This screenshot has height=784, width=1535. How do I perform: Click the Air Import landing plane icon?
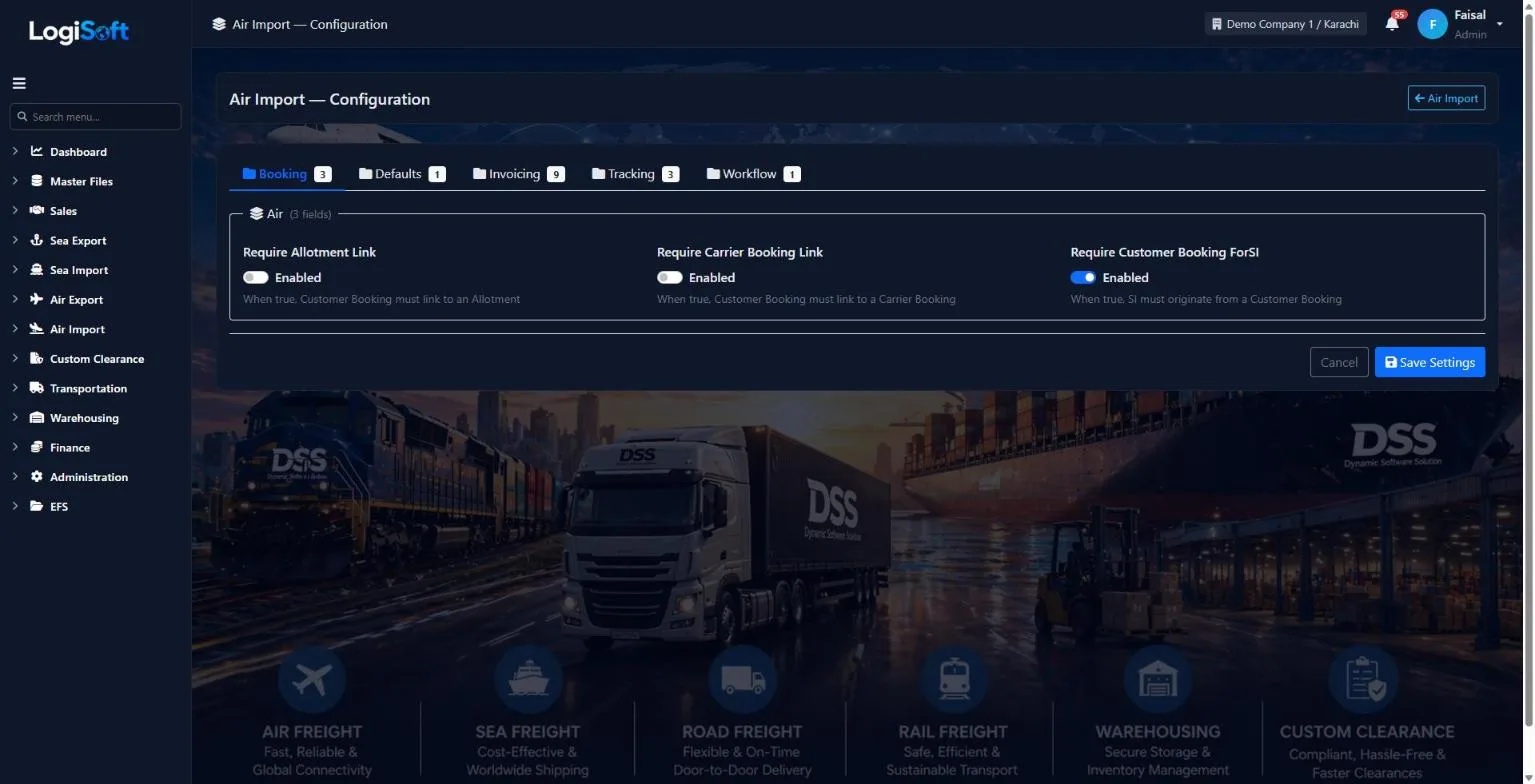coord(37,329)
